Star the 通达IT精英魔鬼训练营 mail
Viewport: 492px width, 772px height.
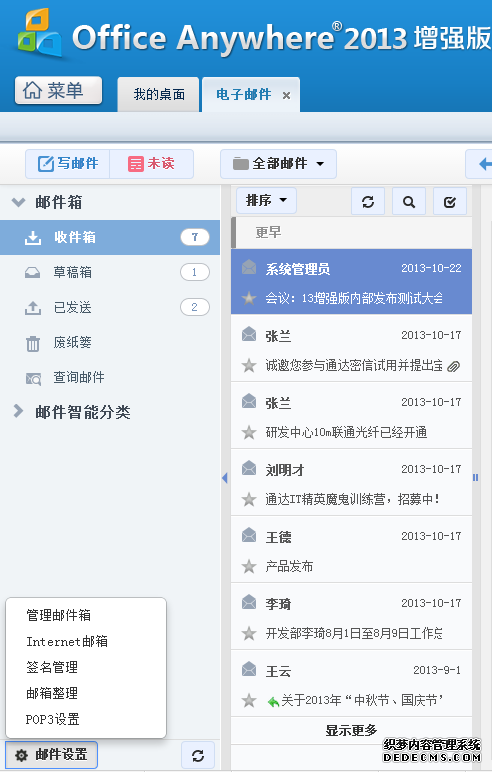point(249,499)
